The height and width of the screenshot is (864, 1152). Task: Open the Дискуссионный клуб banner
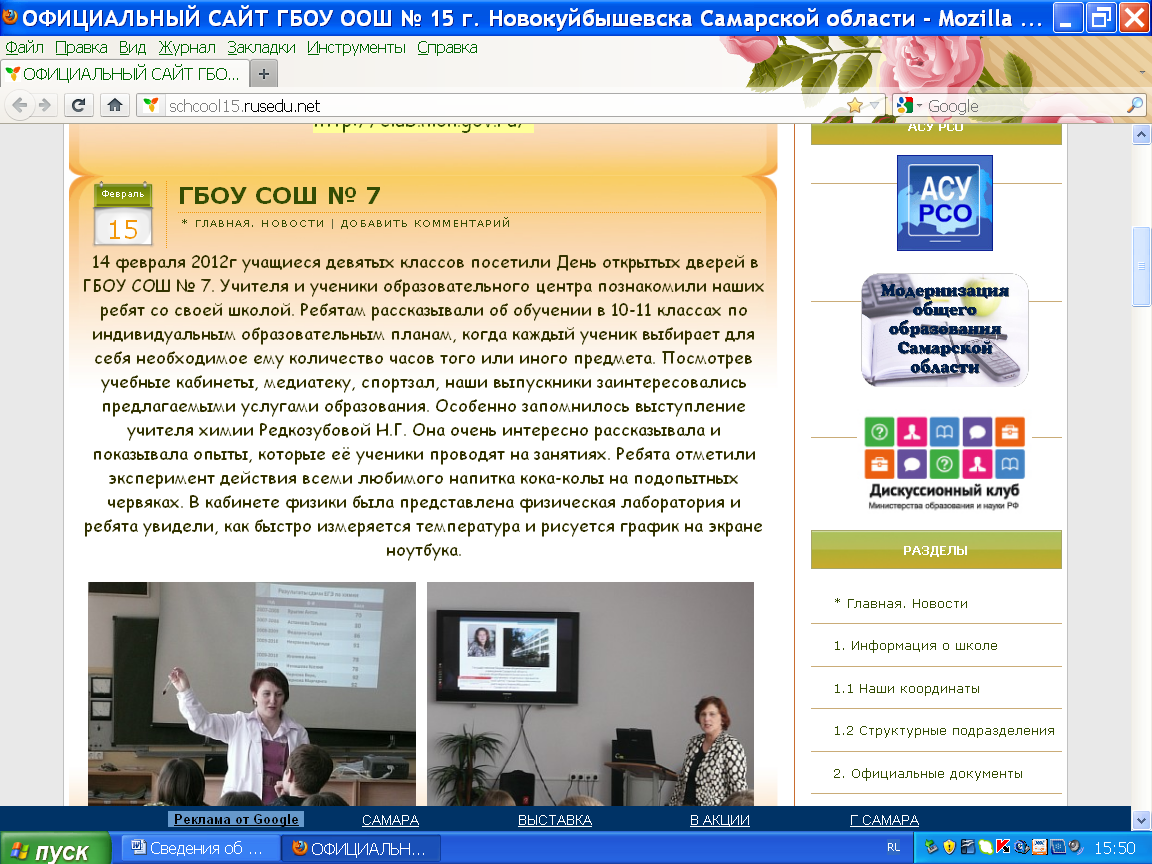point(944,464)
